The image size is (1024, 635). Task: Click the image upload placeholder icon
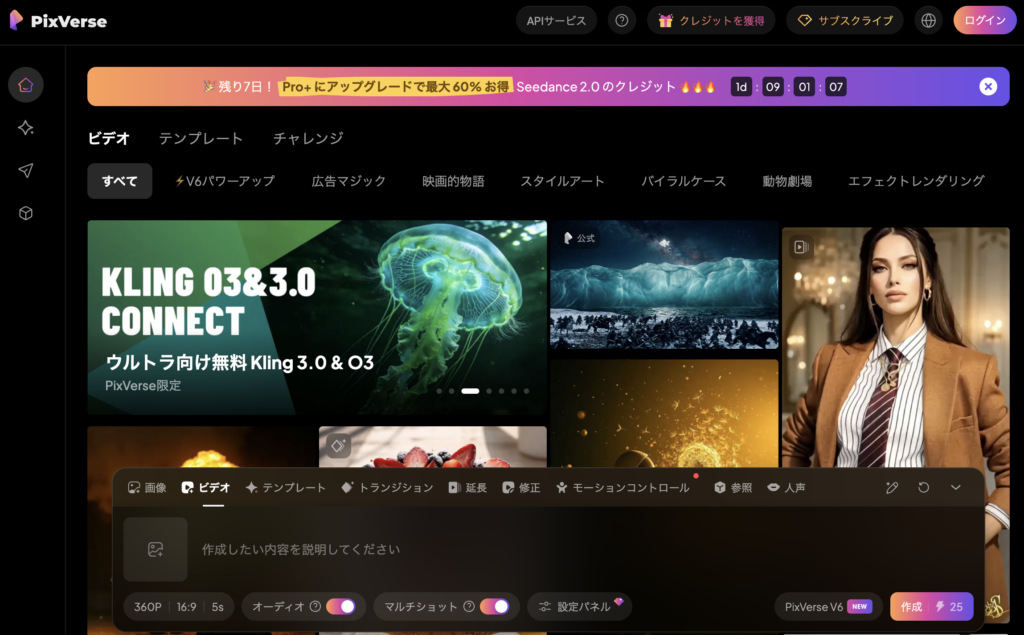[155, 549]
